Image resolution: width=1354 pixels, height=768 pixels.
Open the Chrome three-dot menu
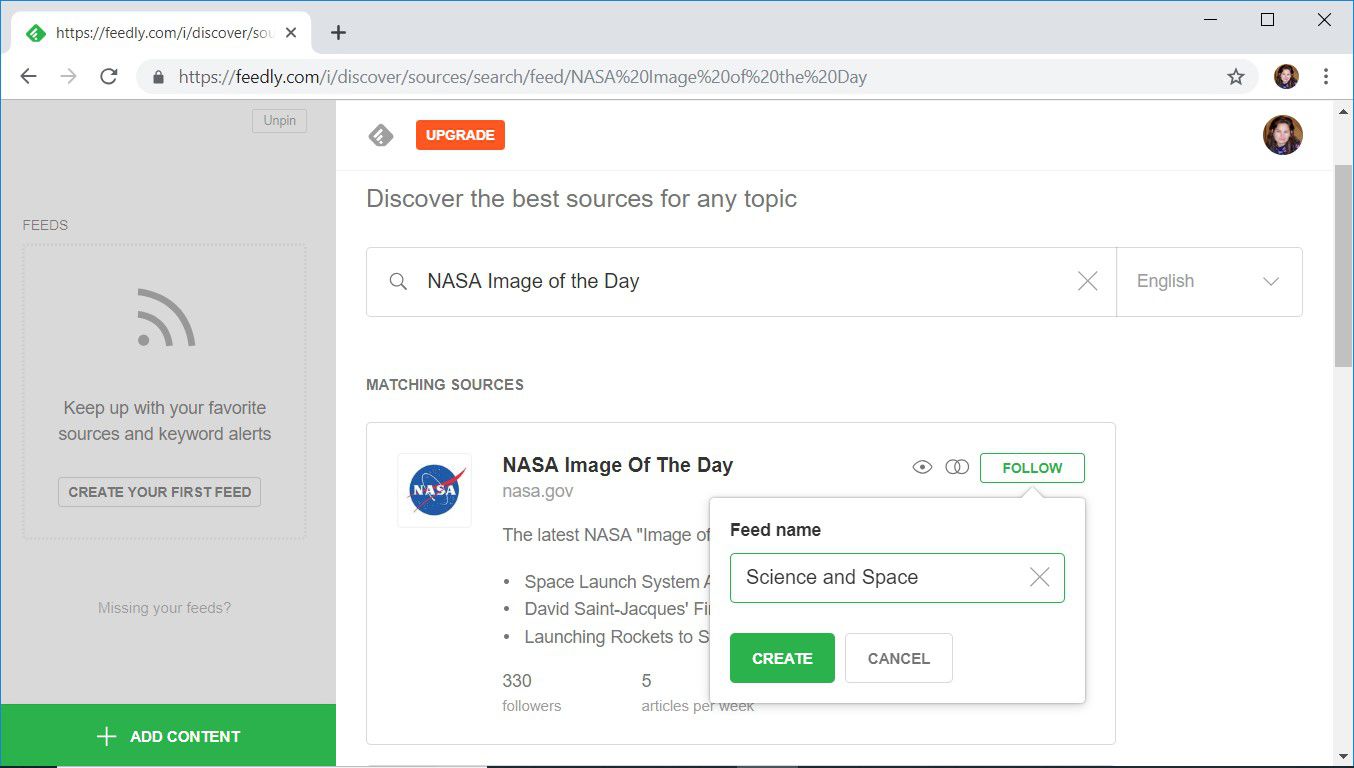click(1326, 77)
